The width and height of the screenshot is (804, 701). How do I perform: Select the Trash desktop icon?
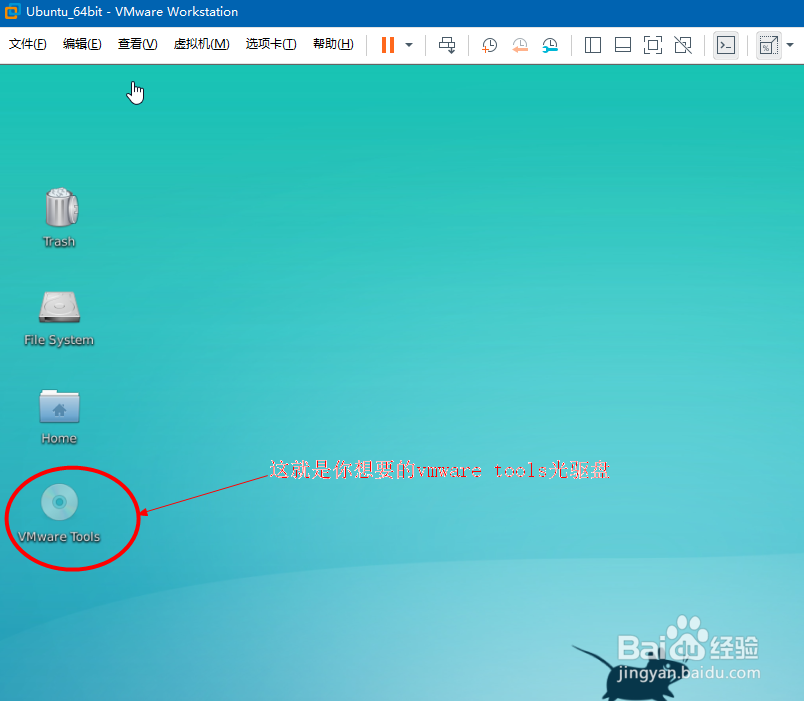coord(61,207)
